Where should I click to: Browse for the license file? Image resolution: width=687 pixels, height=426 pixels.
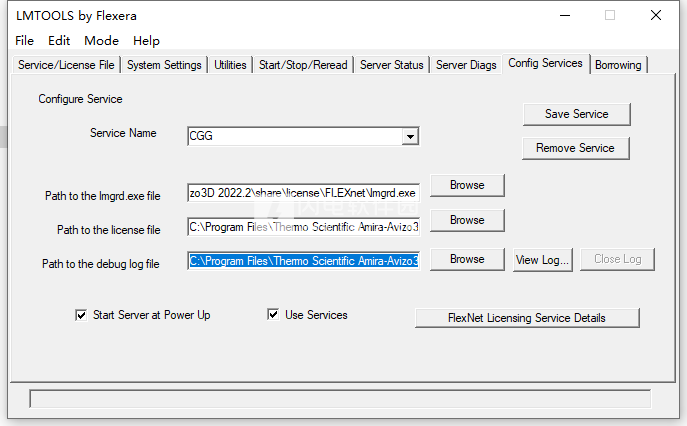click(x=467, y=220)
